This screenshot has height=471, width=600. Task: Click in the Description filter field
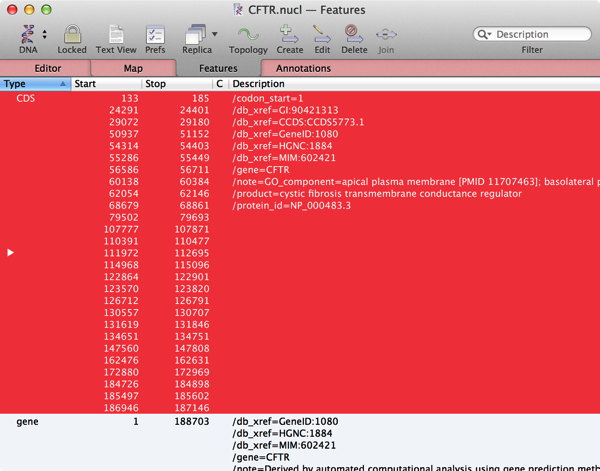[x=540, y=34]
